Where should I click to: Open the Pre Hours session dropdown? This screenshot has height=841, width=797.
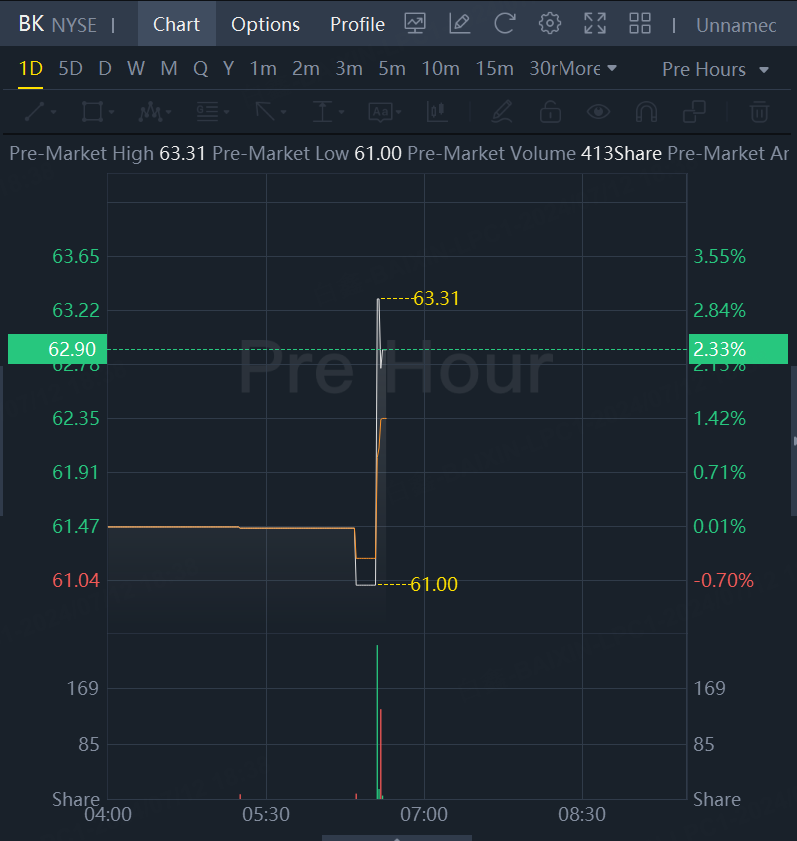715,69
